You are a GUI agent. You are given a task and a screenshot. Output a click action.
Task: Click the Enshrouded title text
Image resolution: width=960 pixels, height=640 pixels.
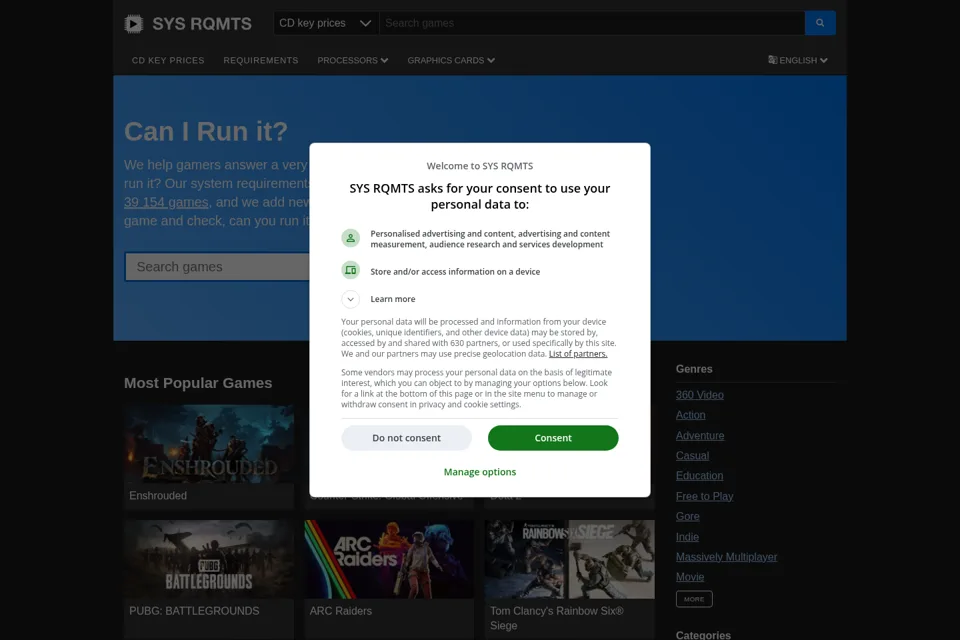point(158,495)
